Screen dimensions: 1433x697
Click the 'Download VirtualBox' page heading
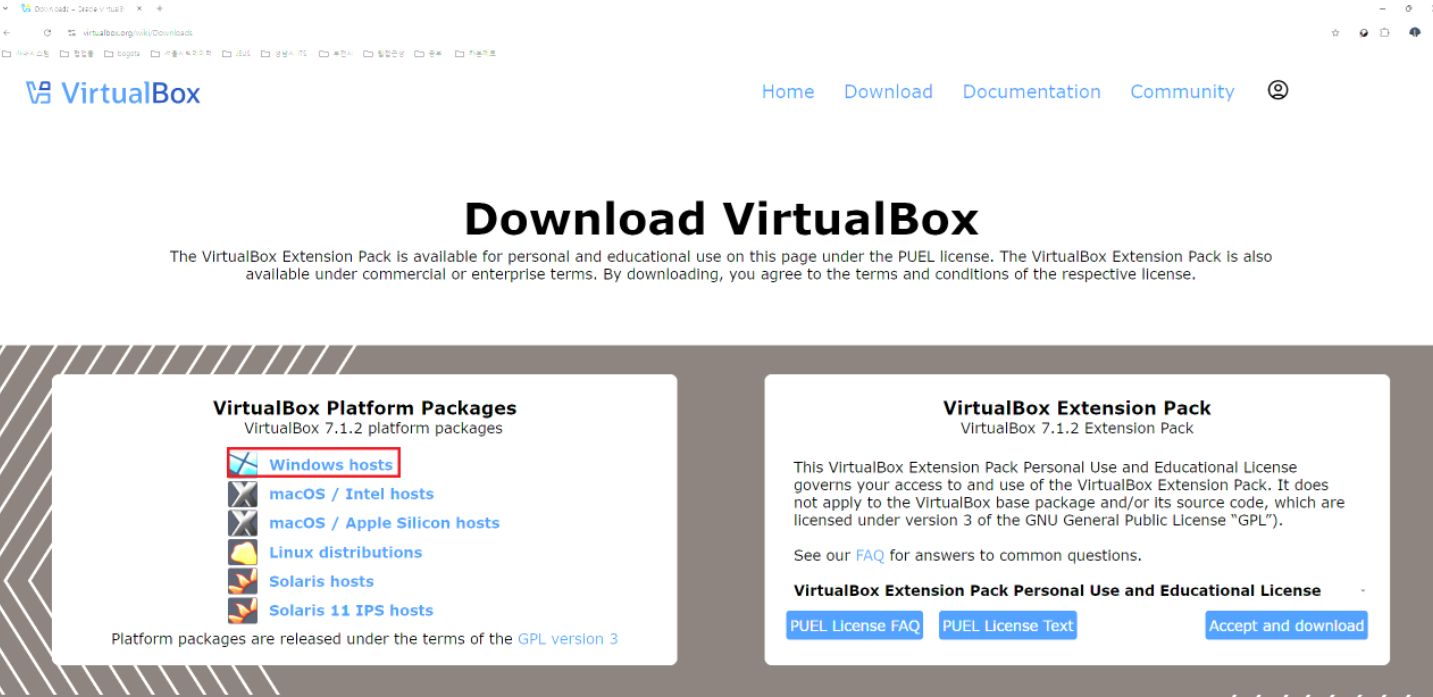point(721,219)
